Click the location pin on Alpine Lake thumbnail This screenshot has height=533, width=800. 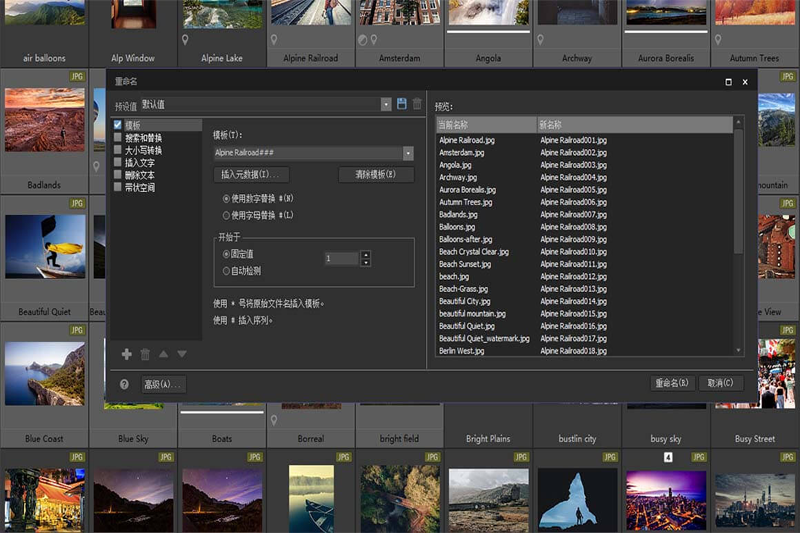coord(185,41)
